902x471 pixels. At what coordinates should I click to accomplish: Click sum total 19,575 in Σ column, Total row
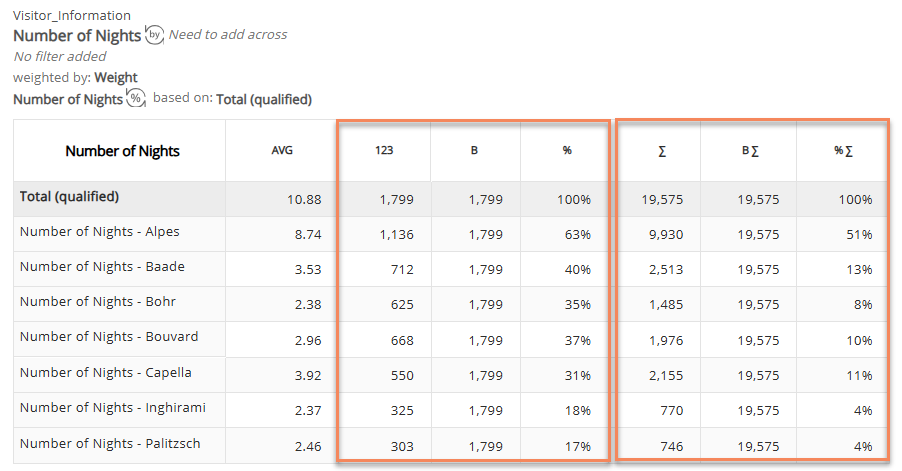663,200
